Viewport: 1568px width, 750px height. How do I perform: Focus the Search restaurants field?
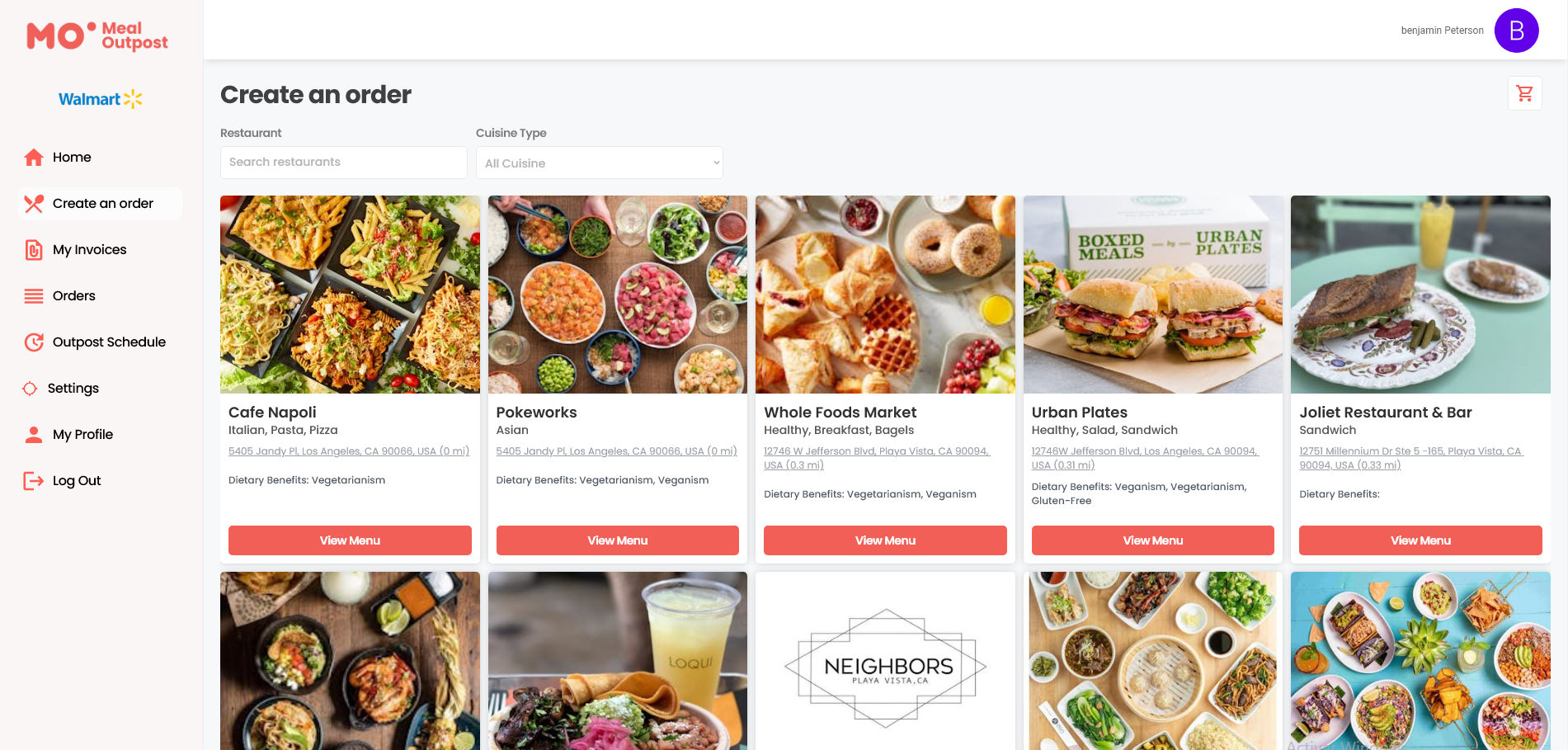344,162
